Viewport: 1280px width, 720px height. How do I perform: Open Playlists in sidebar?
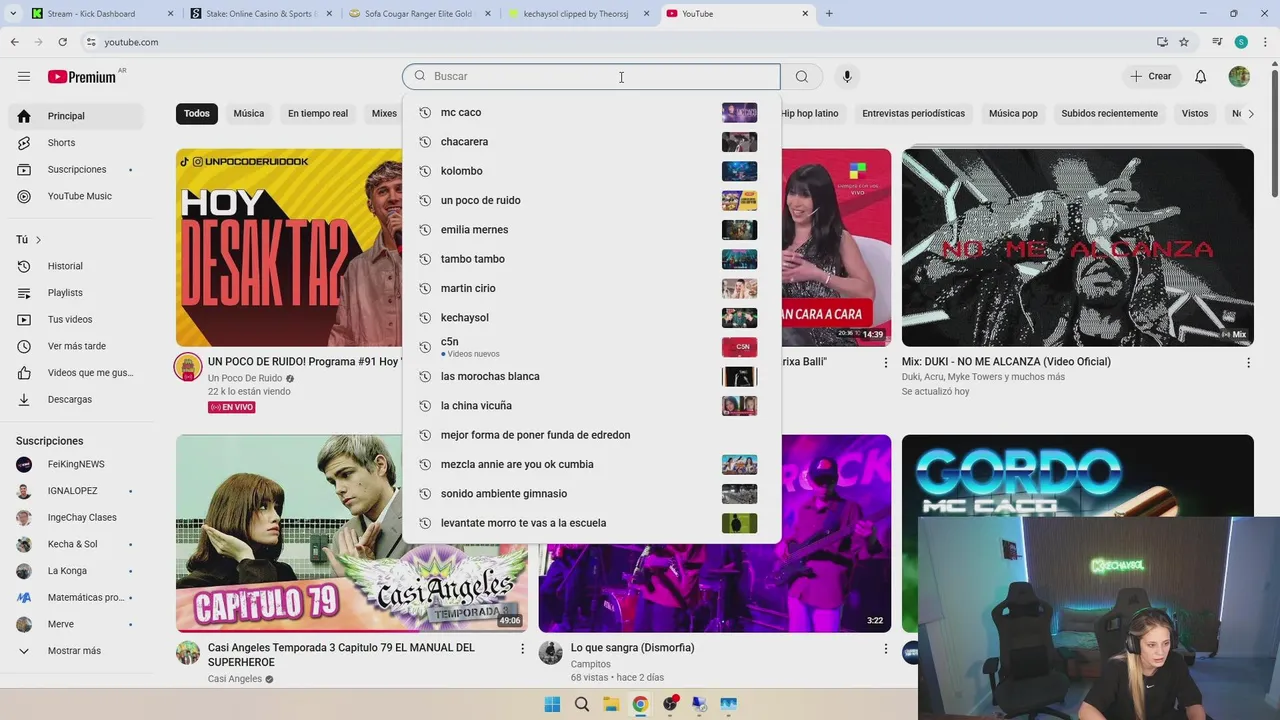pyautogui.click(x=76, y=293)
